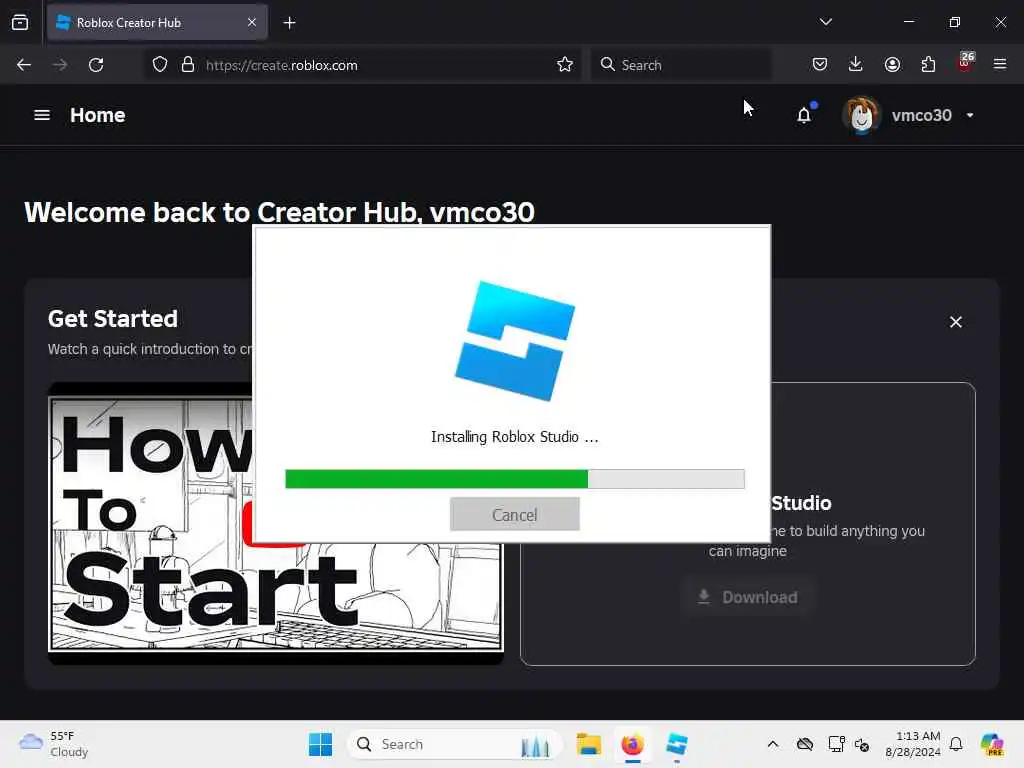Dismiss the Get Started panel

956,322
